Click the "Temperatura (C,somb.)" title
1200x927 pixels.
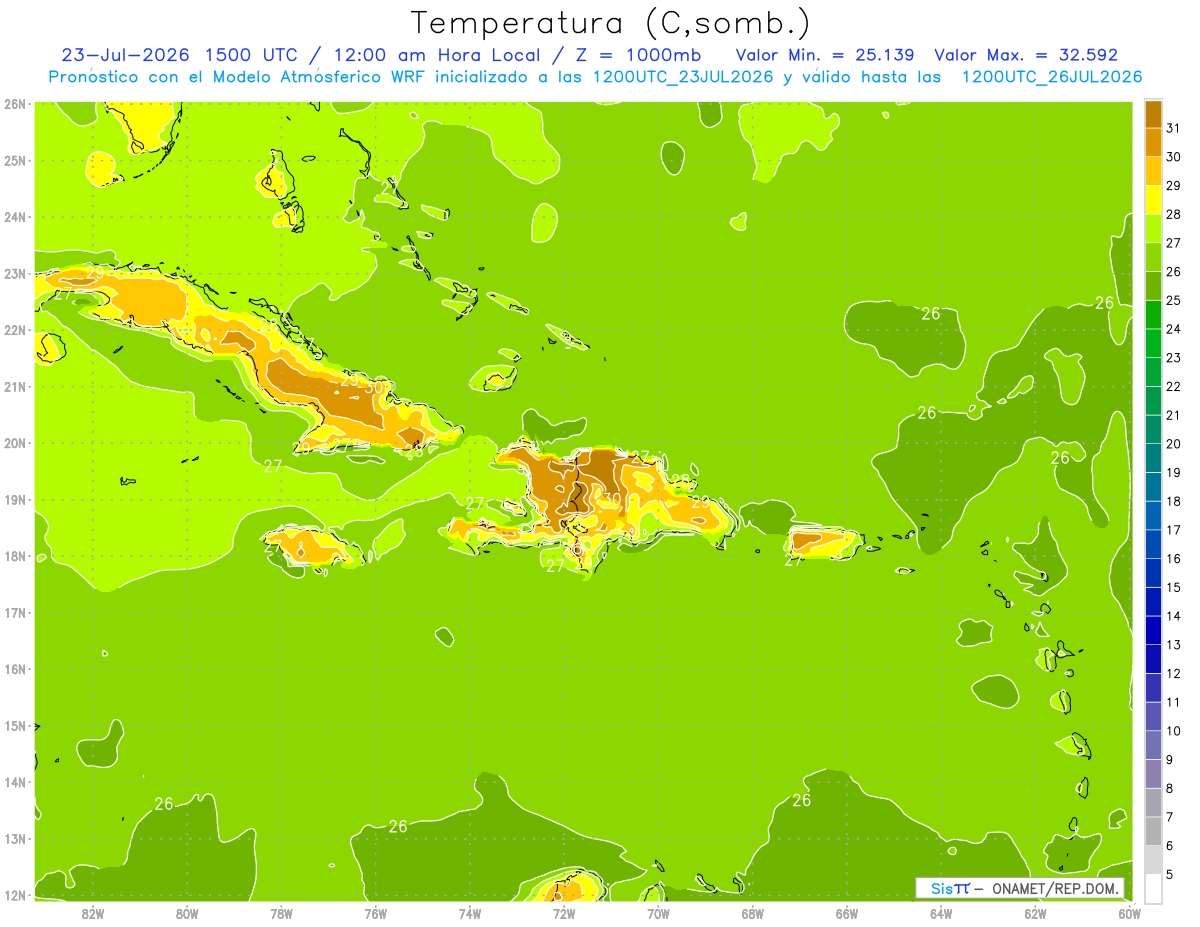611,24
